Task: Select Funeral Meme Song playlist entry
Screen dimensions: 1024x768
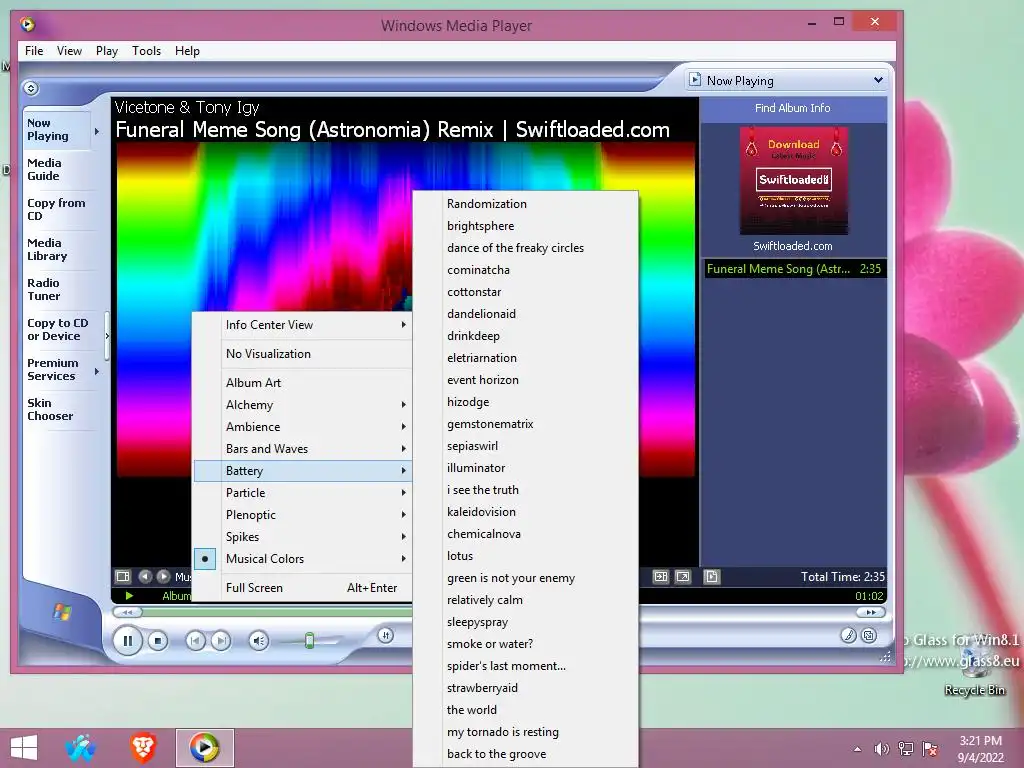Action: tap(794, 269)
